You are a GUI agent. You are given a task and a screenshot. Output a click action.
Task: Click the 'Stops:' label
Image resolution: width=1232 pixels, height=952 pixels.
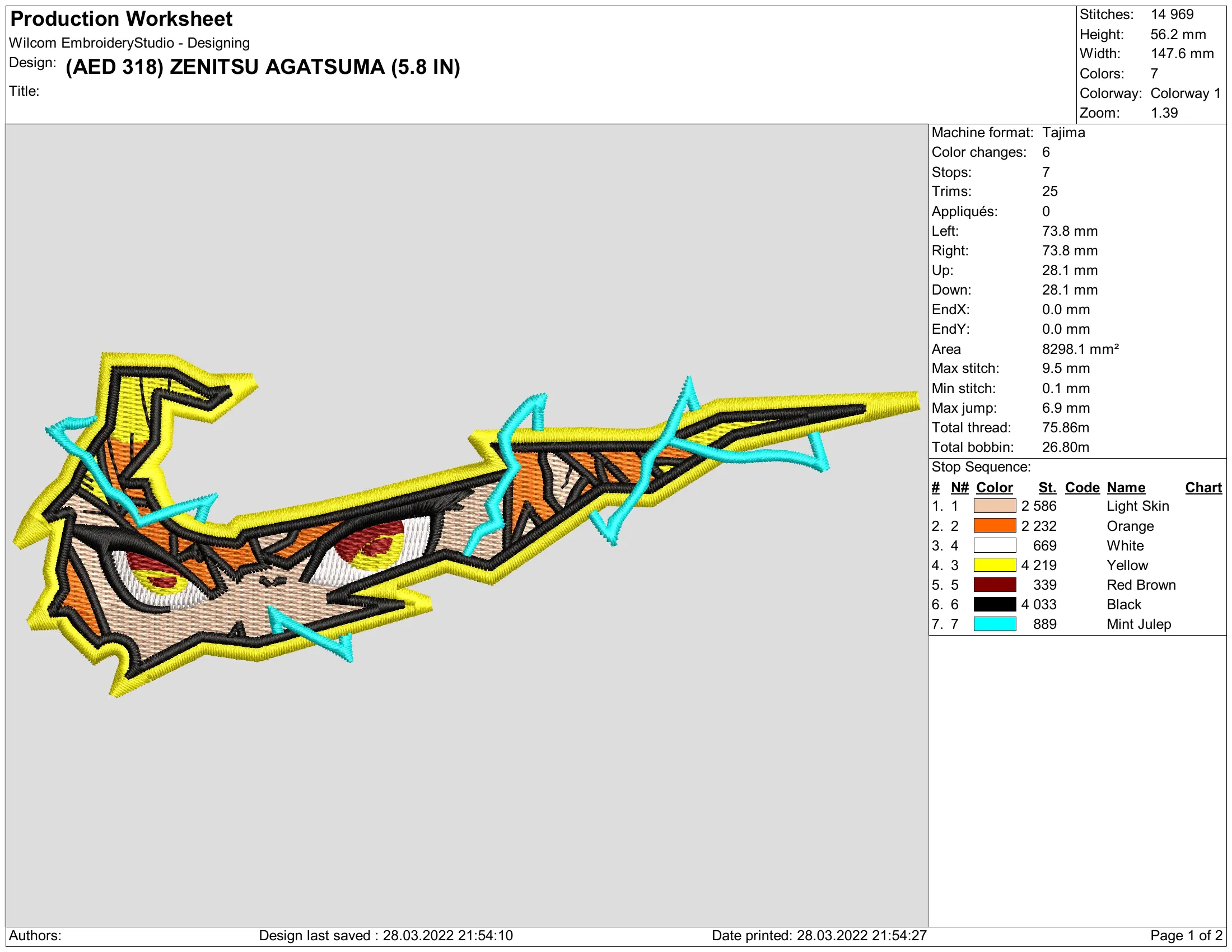(x=951, y=172)
